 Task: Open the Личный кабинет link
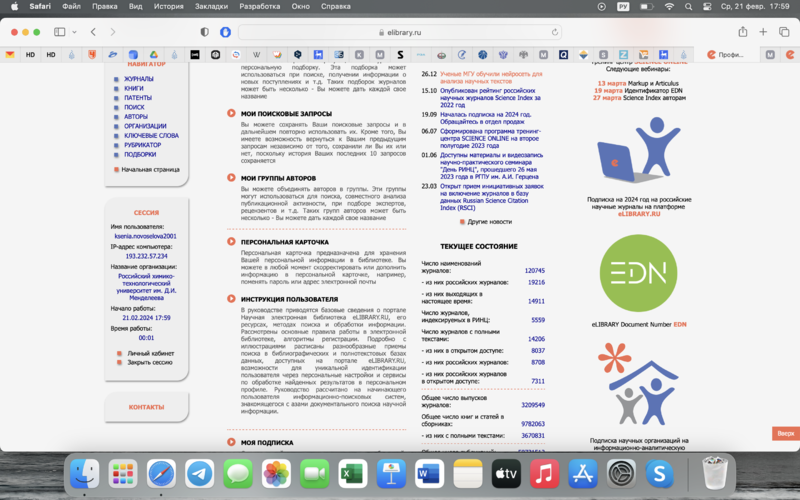coord(150,353)
